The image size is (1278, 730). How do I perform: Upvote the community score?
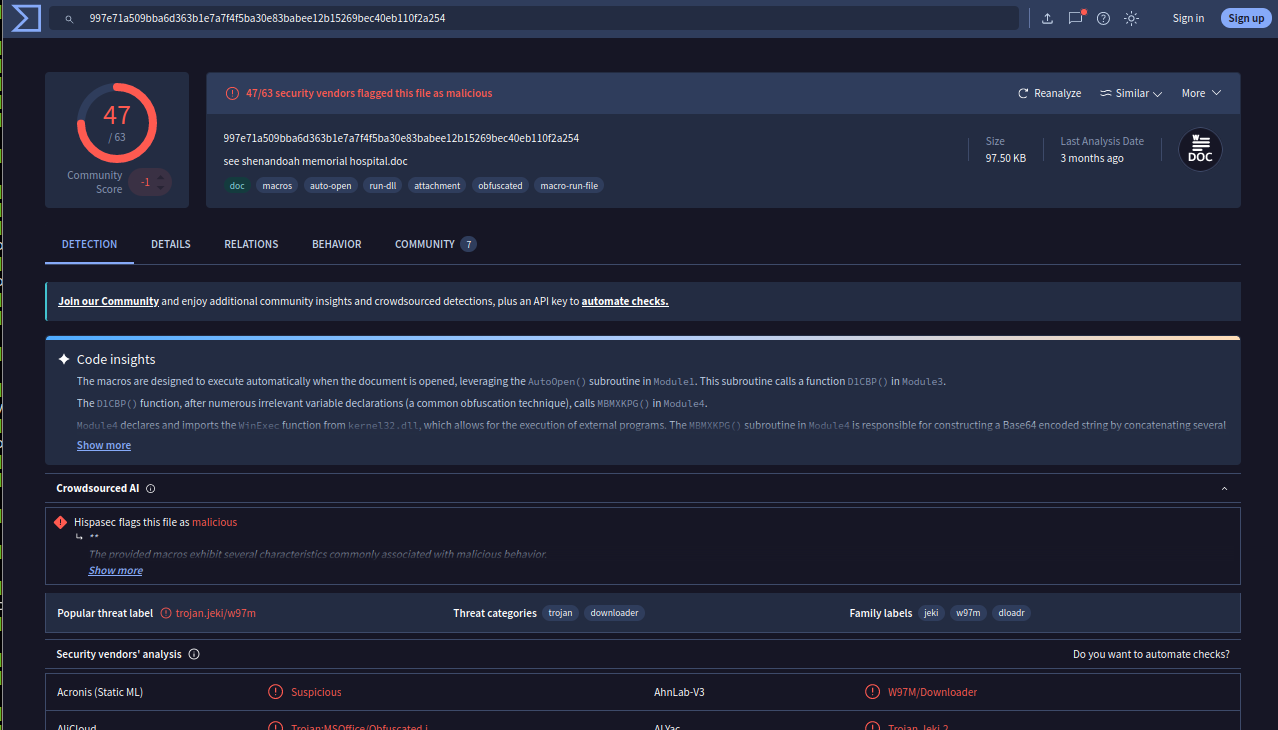pyautogui.click(x=161, y=176)
